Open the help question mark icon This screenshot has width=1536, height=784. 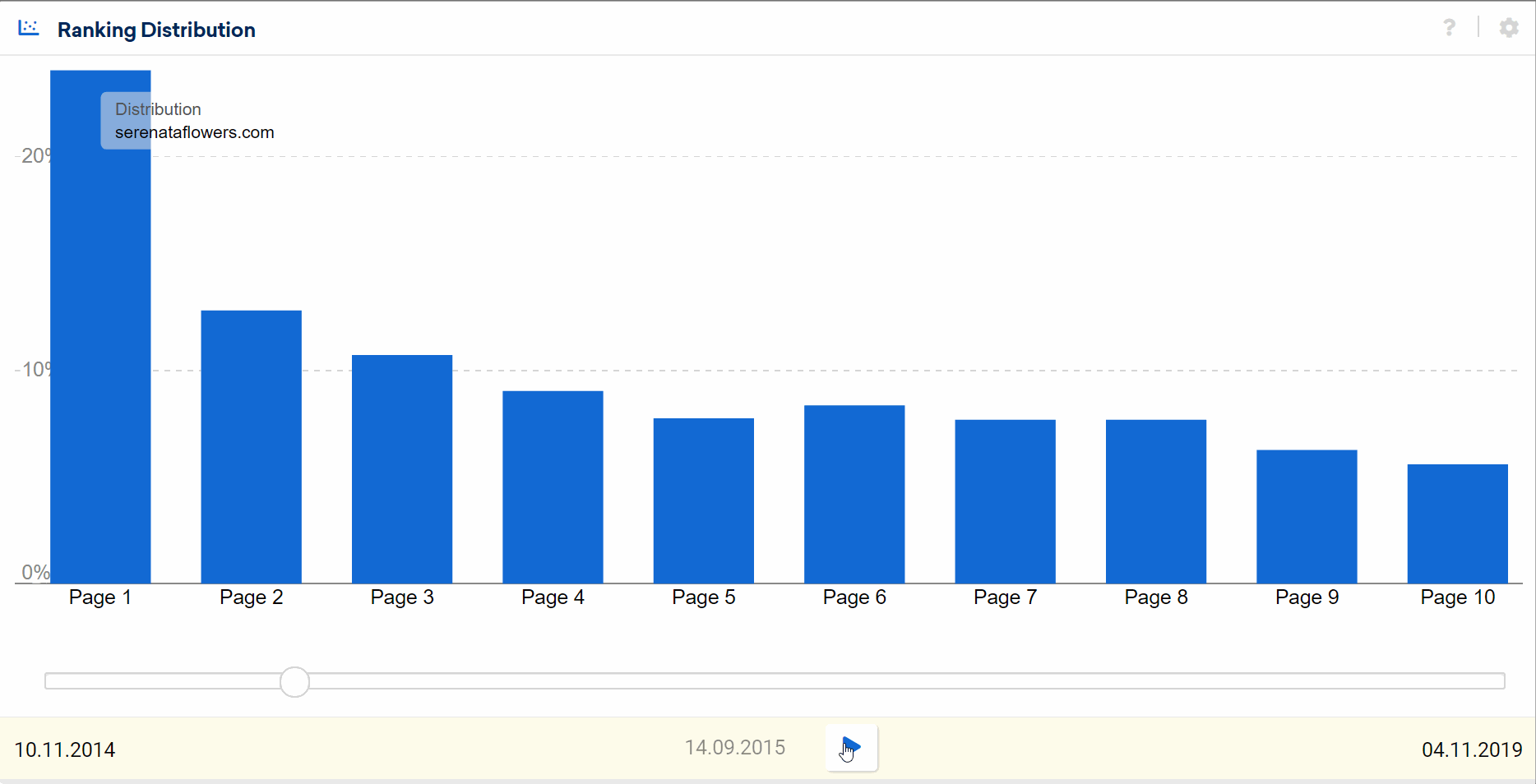(x=1449, y=28)
